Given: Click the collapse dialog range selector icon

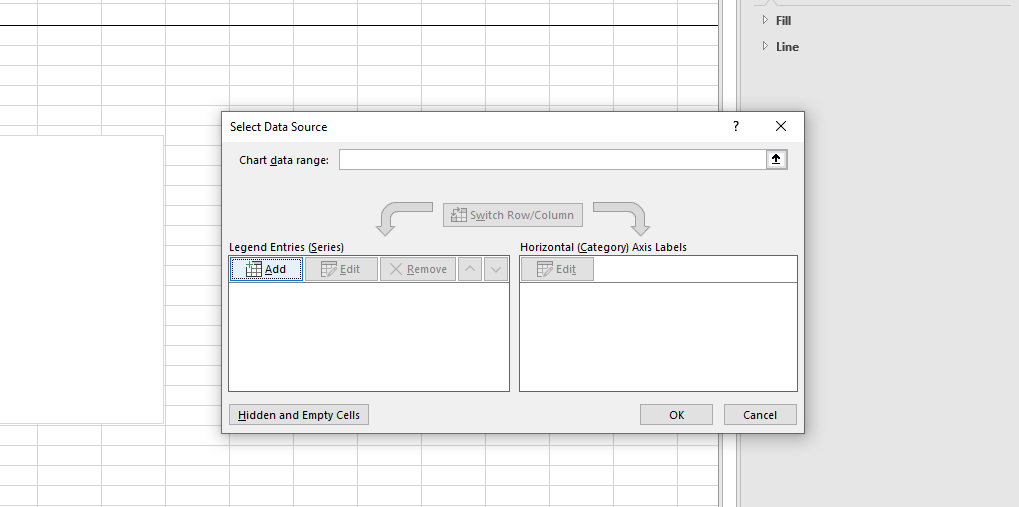Looking at the screenshot, I should 776,160.
